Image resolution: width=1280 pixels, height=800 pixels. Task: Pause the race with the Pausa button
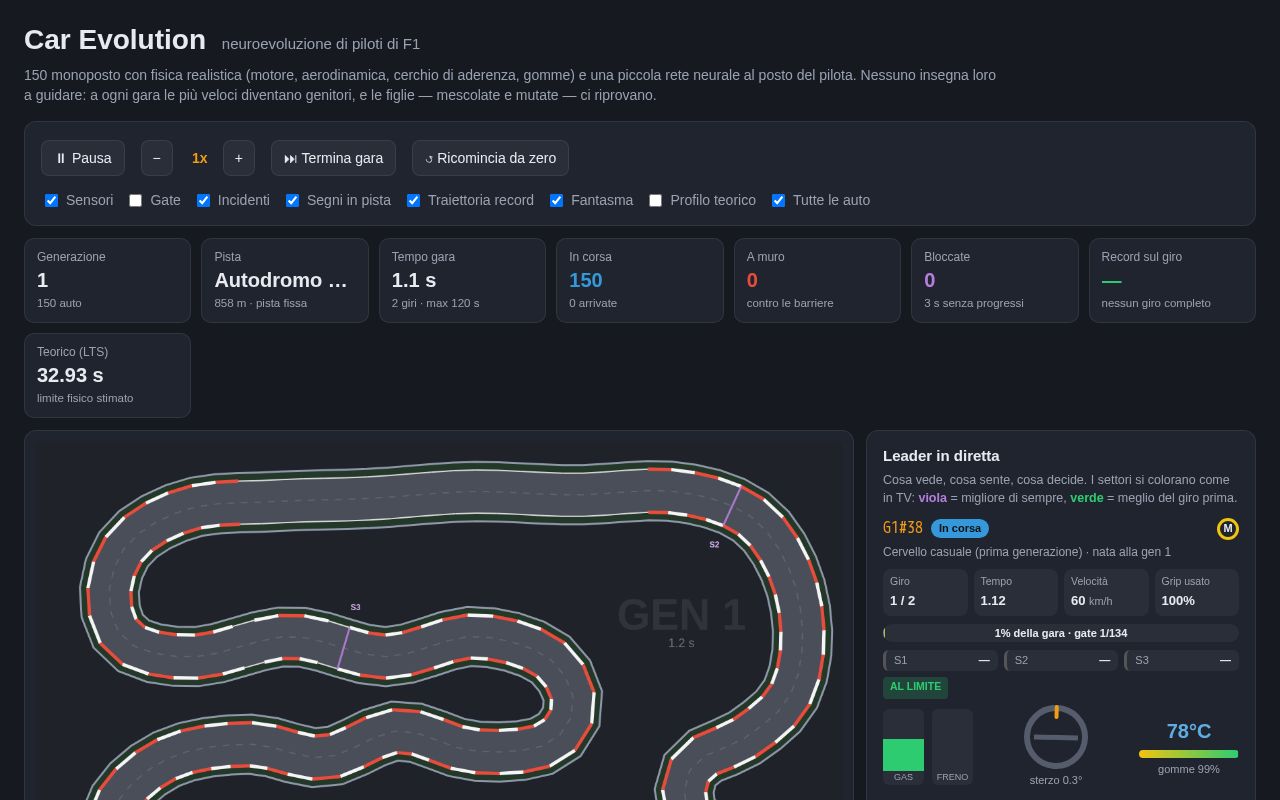click(83, 158)
